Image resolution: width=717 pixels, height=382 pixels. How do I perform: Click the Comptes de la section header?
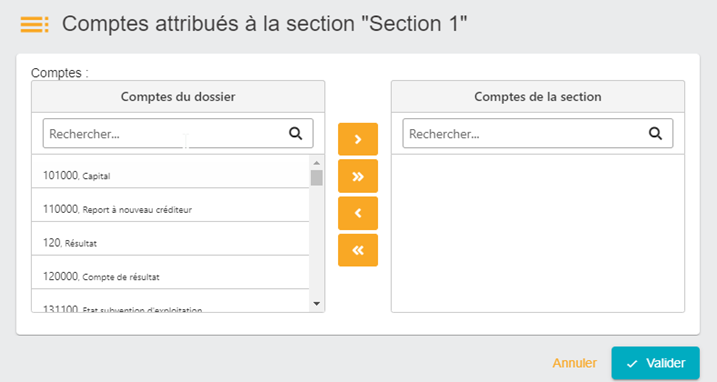coord(538,97)
